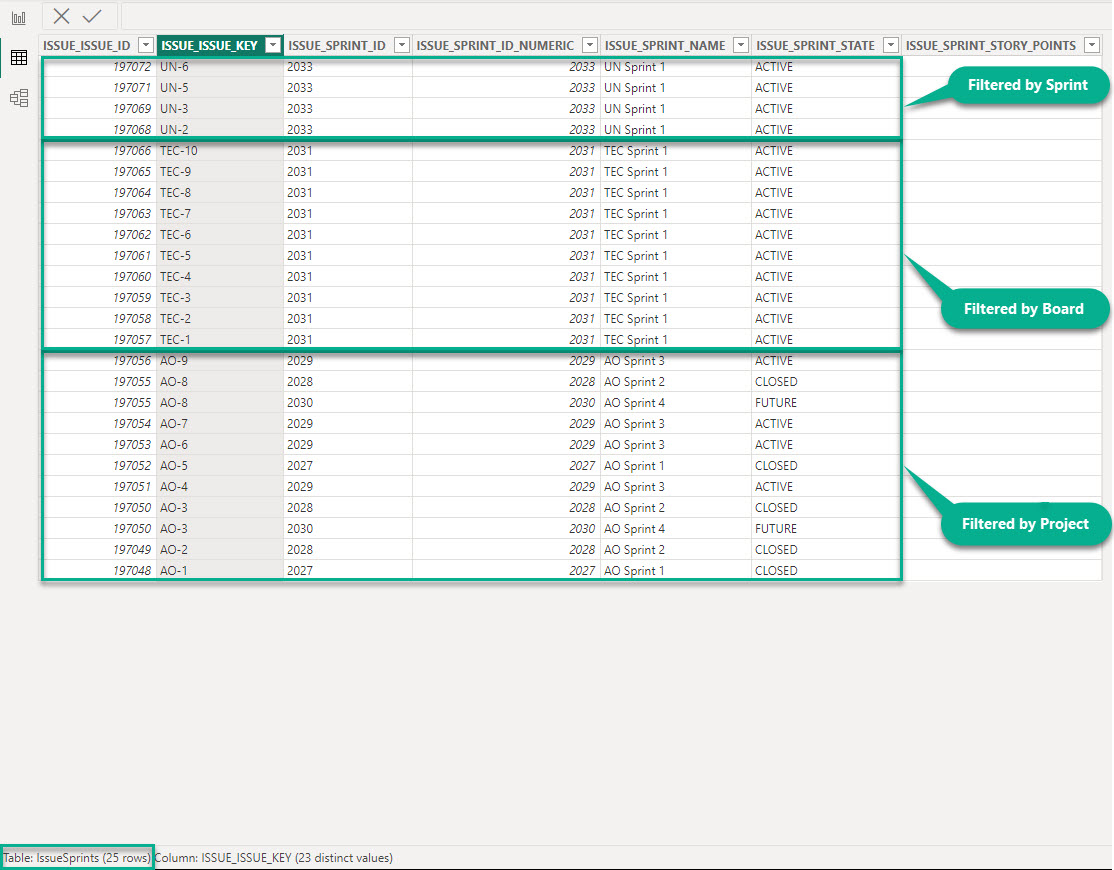
Task: Click the Filtered by Board callout label
Action: 1023,309
